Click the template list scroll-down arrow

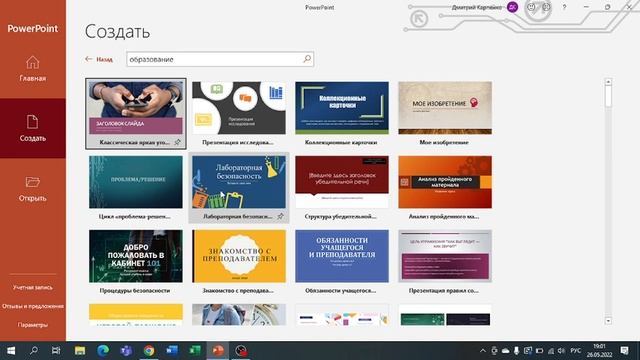(608, 321)
